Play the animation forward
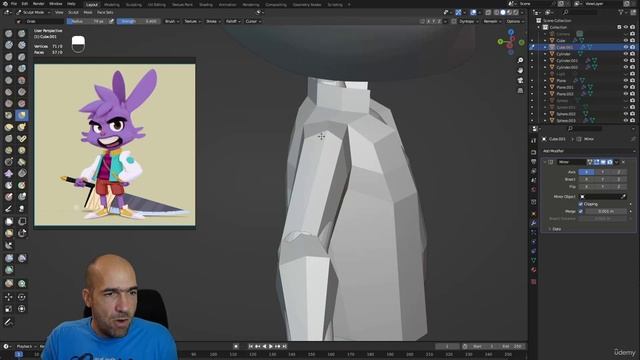Image resolution: width=640 pixels, height=360 pixels. click(x=271, y=347)
